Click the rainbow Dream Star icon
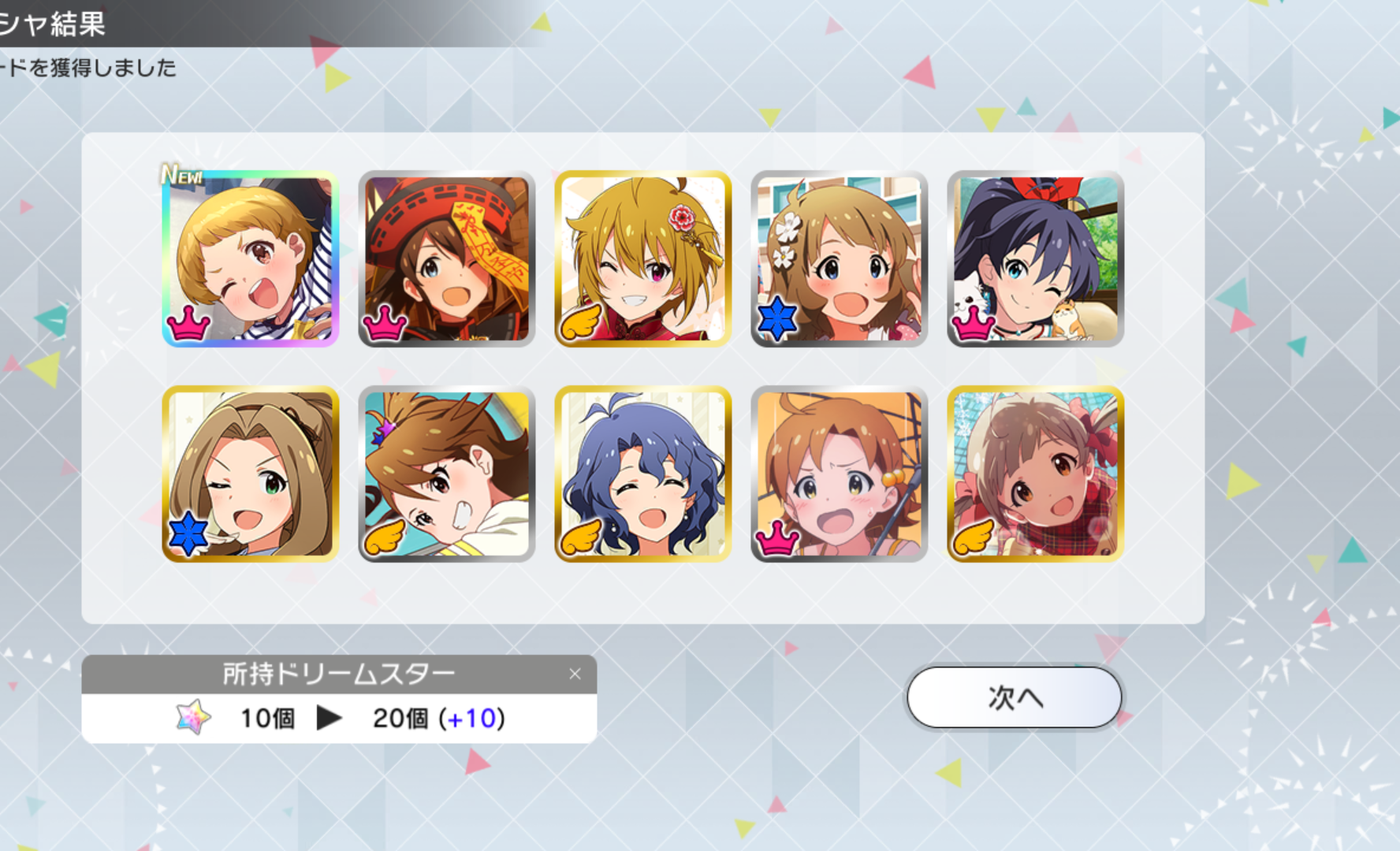The image size is (1400, 851). coord(193,717)
